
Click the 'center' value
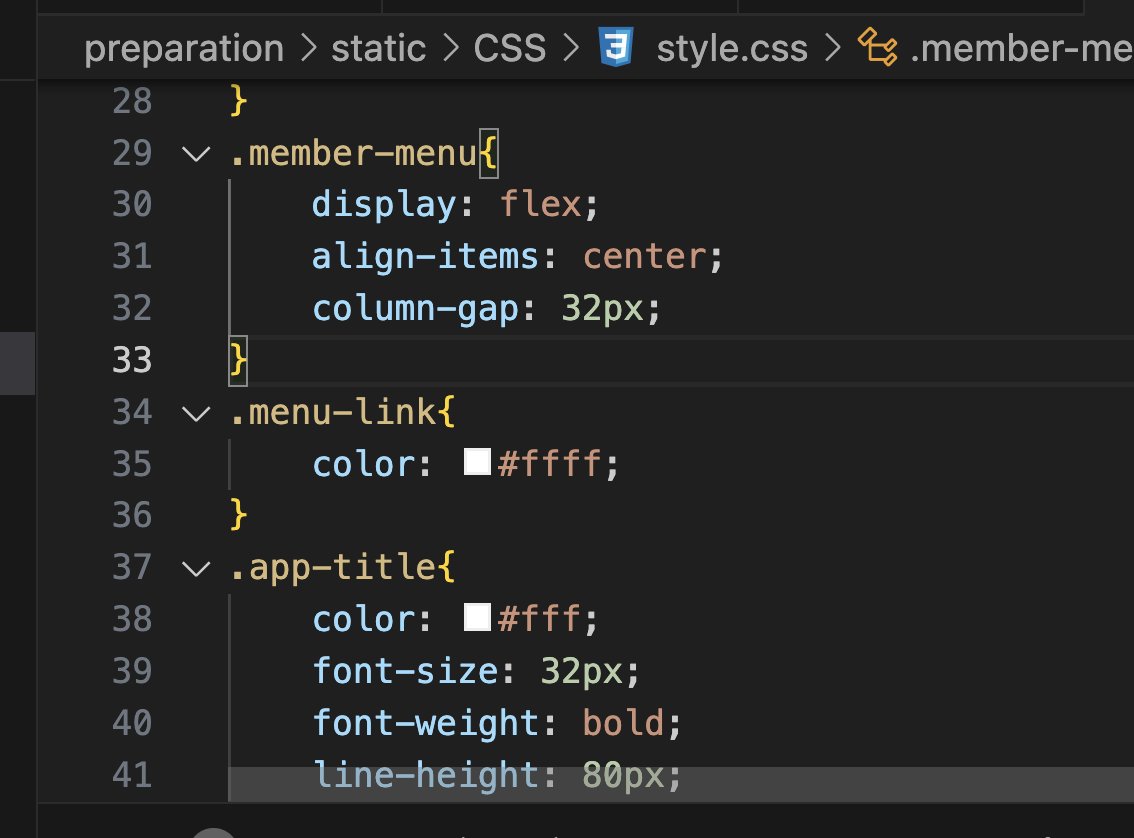[645, 257]
